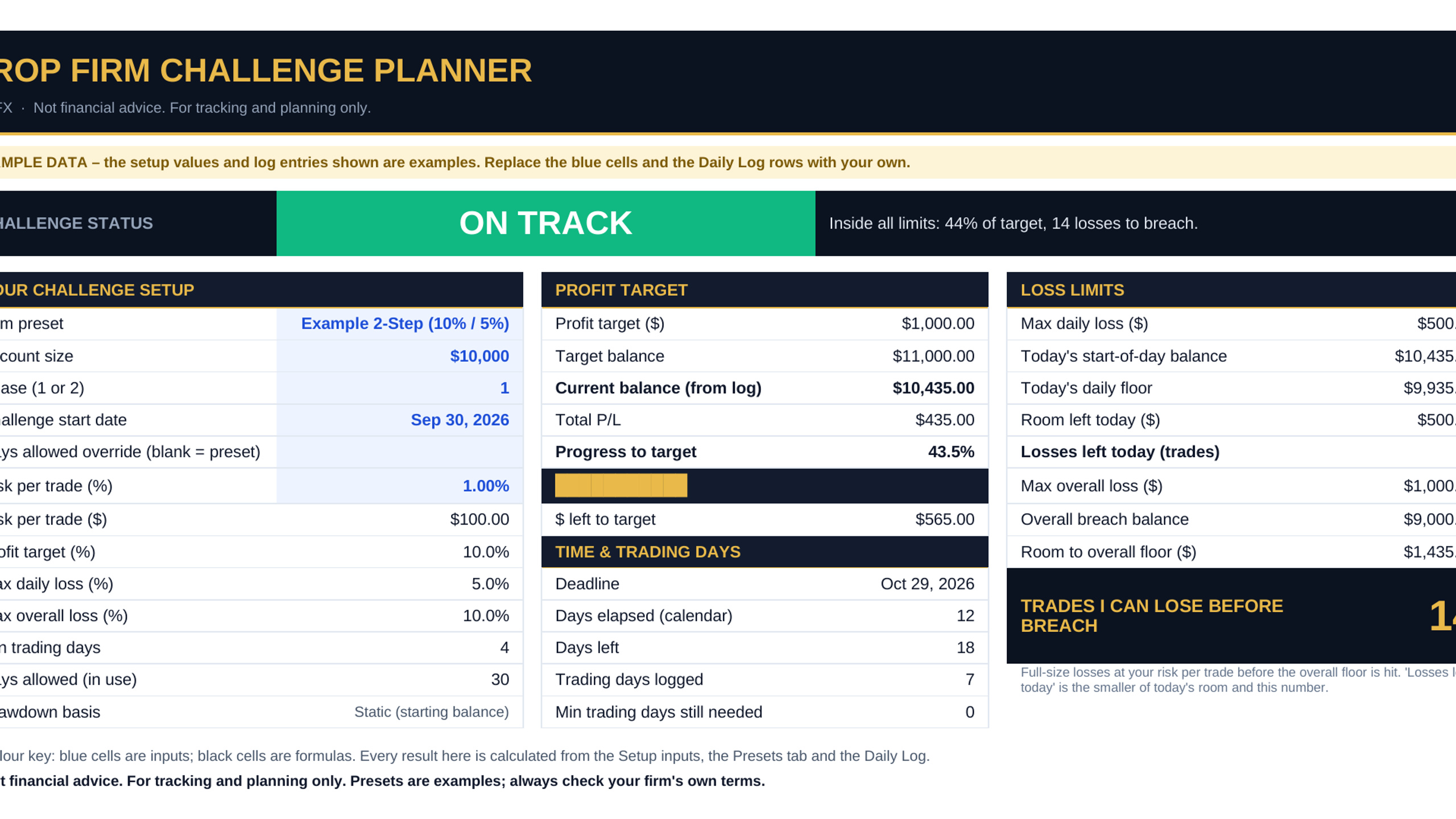Viewport: 1456px width, 819px height.
Task: Select the max overall loss (%) value '10.0%'
Action: [486, 615]
